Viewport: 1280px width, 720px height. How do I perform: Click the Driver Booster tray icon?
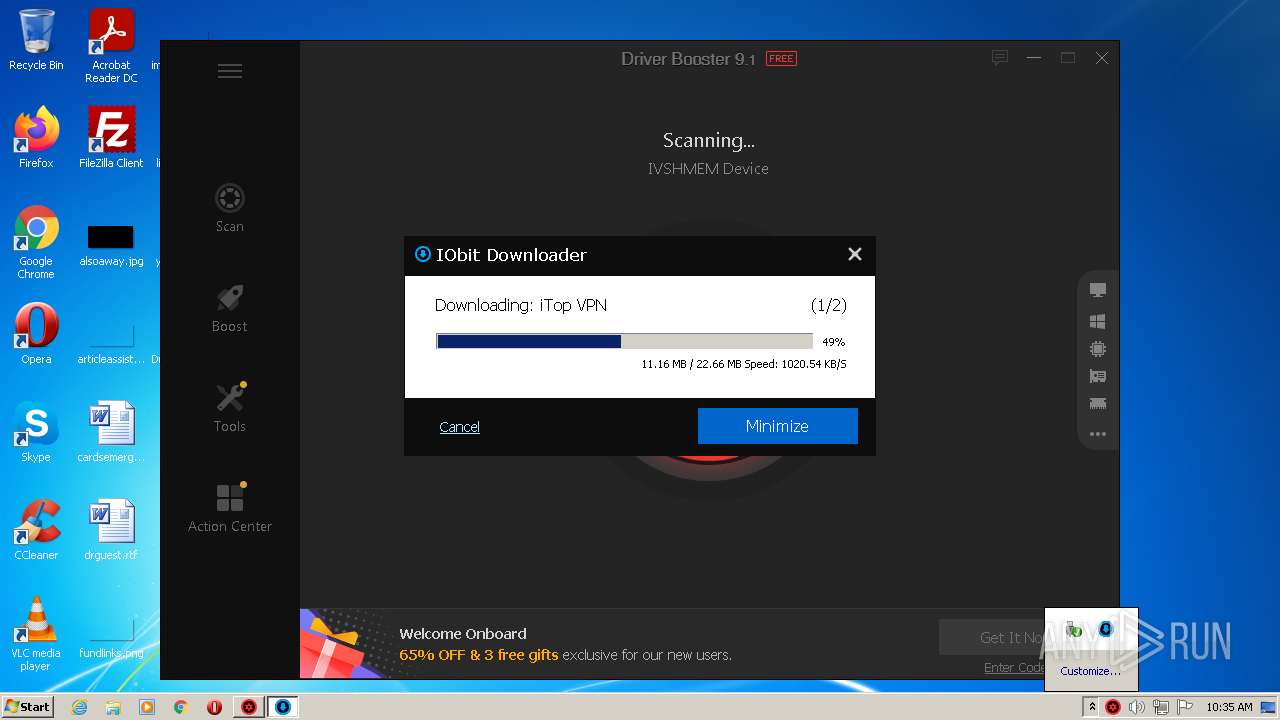point(1113,707)
